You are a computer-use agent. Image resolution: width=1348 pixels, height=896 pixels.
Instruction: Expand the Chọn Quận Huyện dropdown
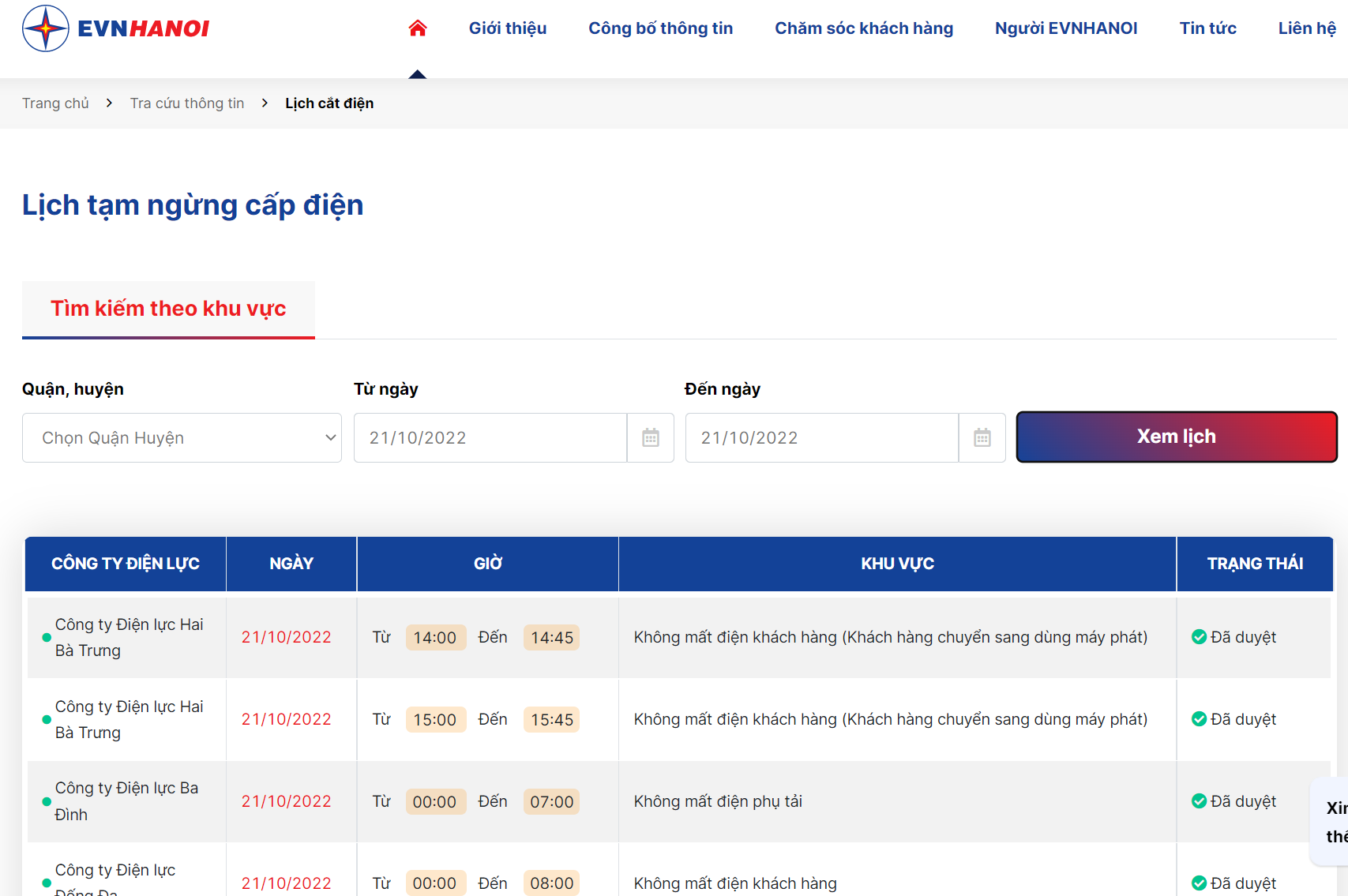(182, 437)
